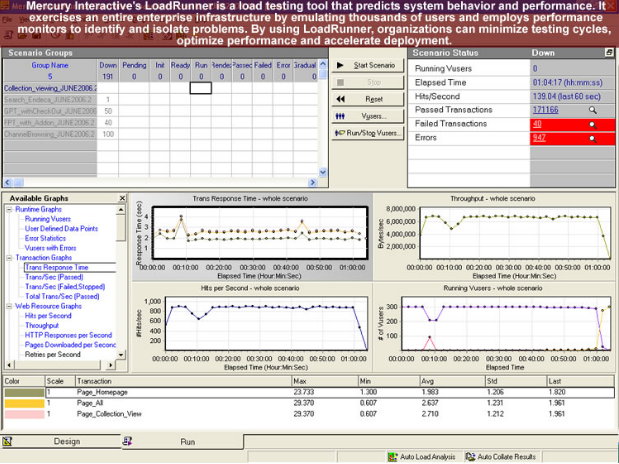Click the Reset button

368,99
